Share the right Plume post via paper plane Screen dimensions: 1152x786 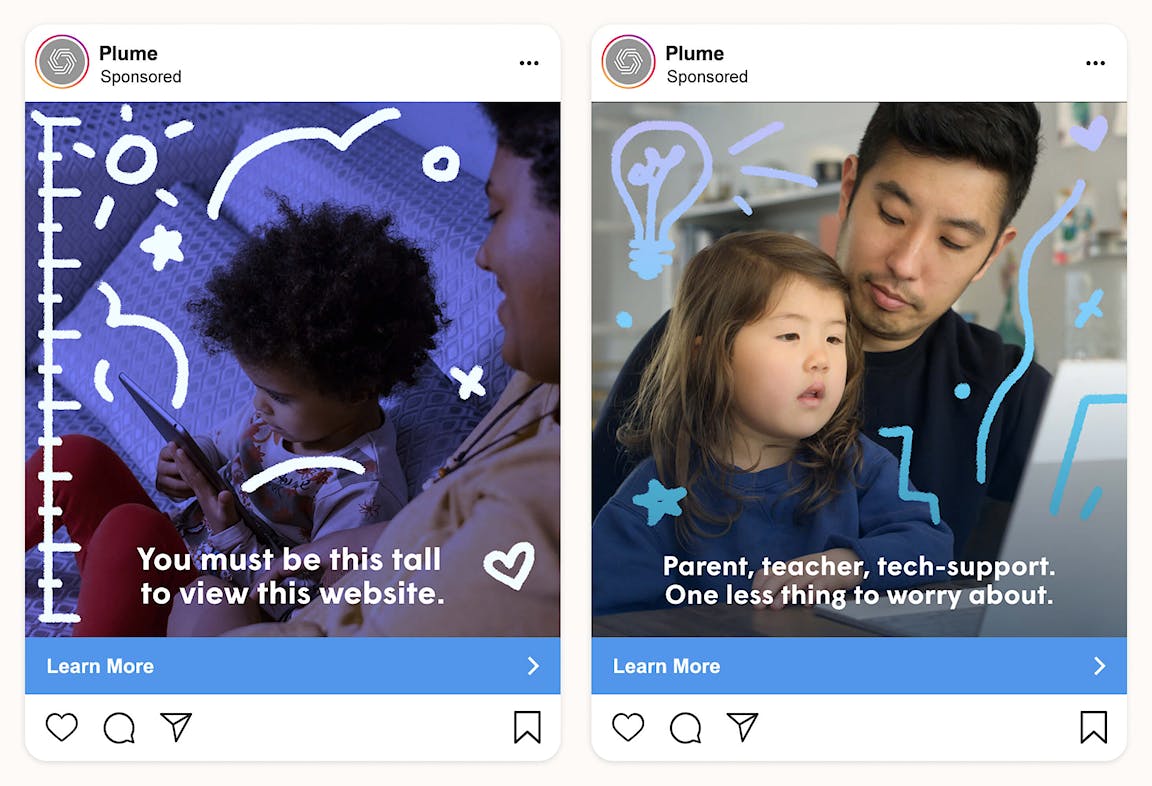pyautogui.click(x=743, y=727)
